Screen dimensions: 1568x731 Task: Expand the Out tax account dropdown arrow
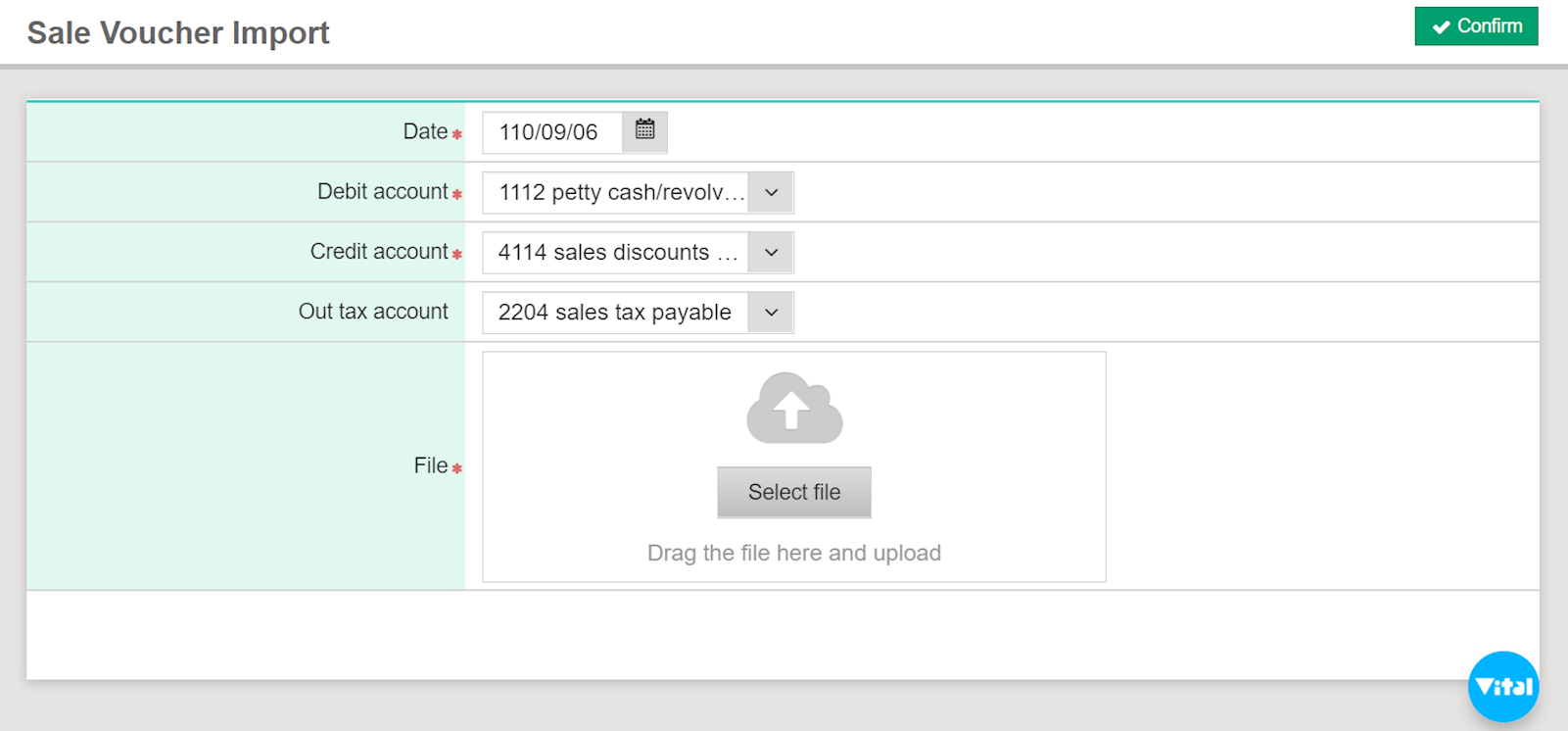pyautogui.click(x=771, y=313)
